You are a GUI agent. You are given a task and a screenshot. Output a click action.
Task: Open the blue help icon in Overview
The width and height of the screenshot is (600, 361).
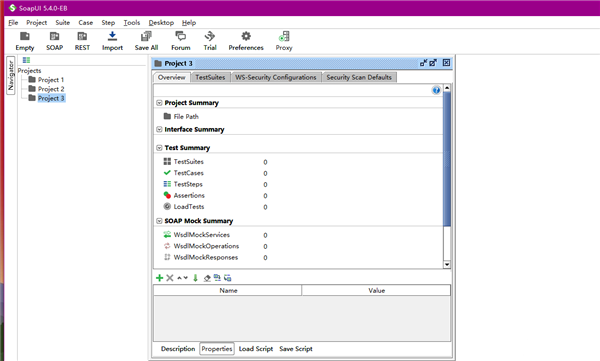pyautogui.click(x=436, y=90)
